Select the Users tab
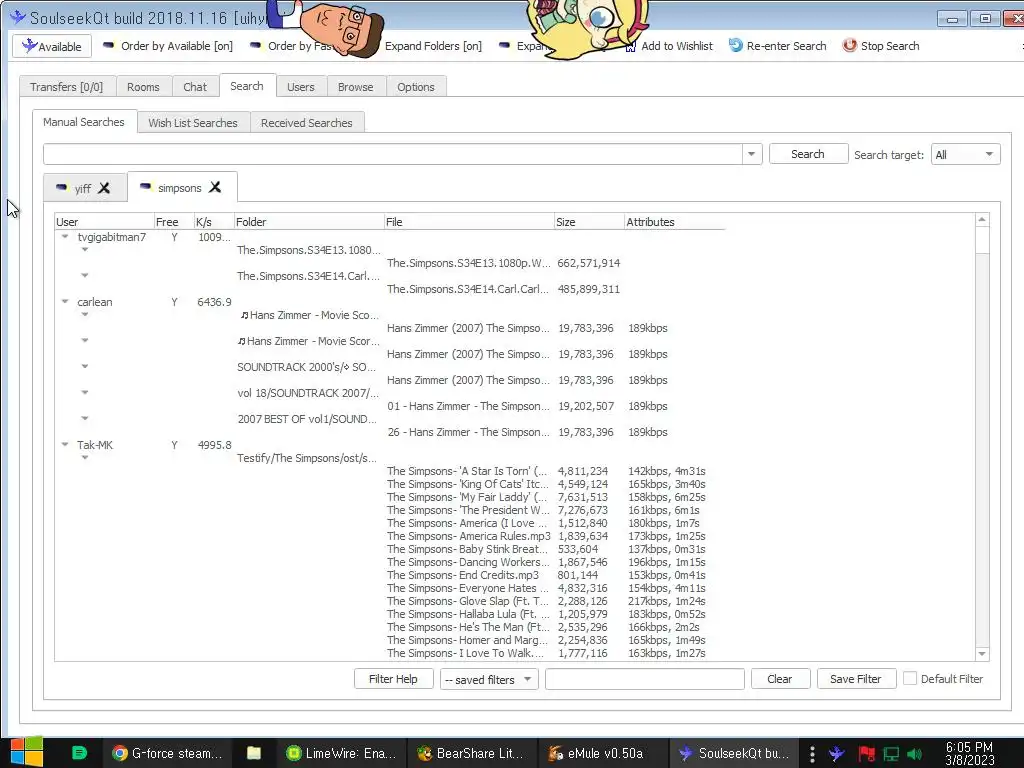Image resolution: width=1024 pixels, height=768 pixels. point(300,87)
